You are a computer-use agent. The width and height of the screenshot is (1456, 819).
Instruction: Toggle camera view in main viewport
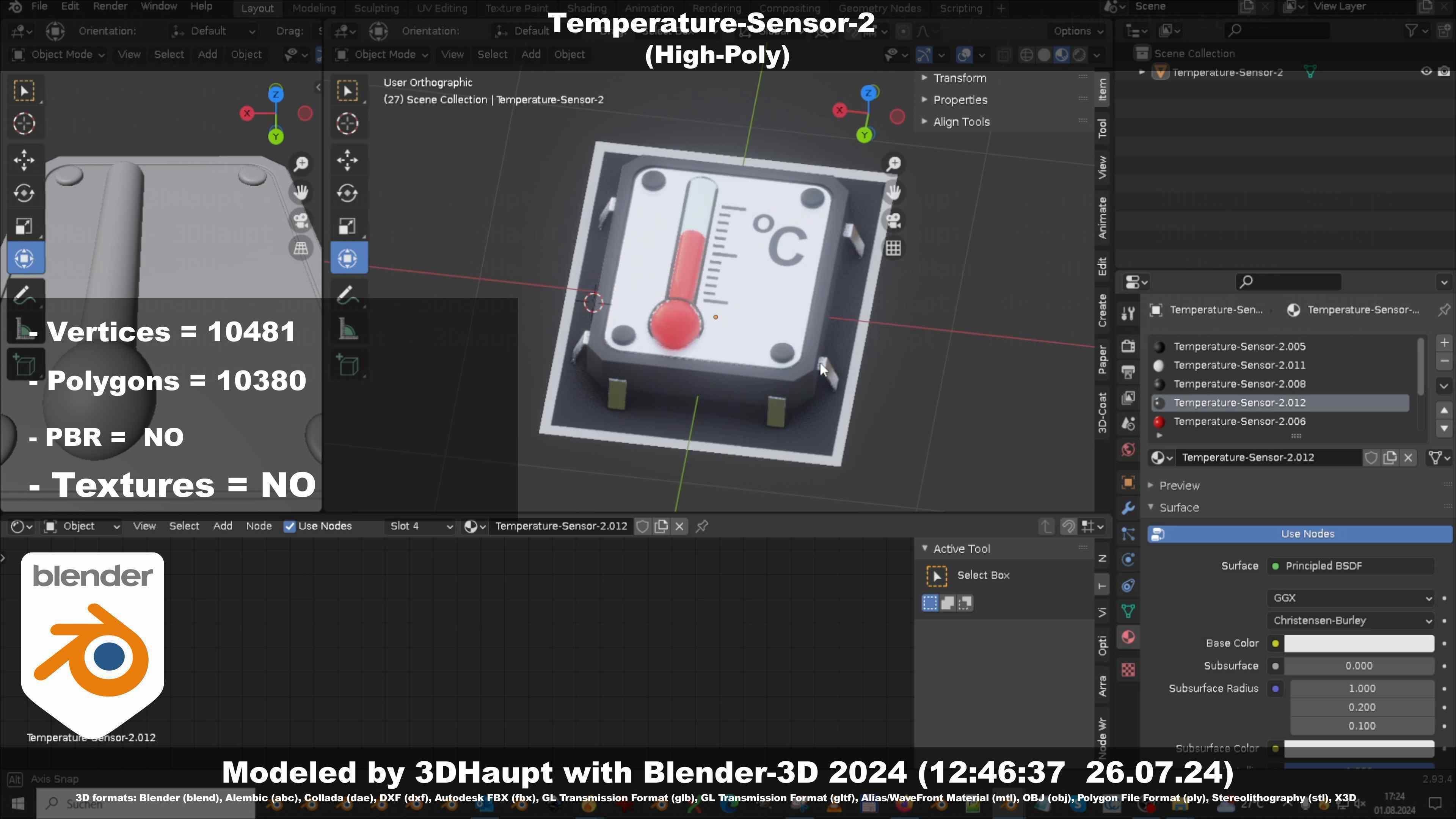pos(894,220)
